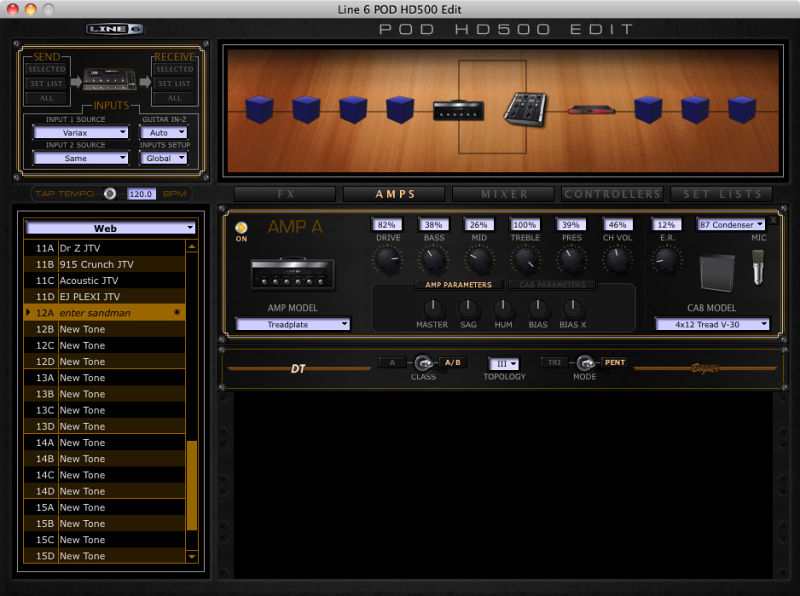Select preset 11C Acoustic JTV

click(x=105, y=281)
